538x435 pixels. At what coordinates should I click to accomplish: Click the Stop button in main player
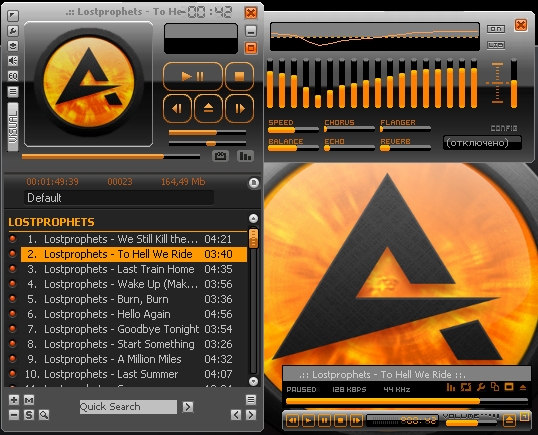[x=239, y=76]
